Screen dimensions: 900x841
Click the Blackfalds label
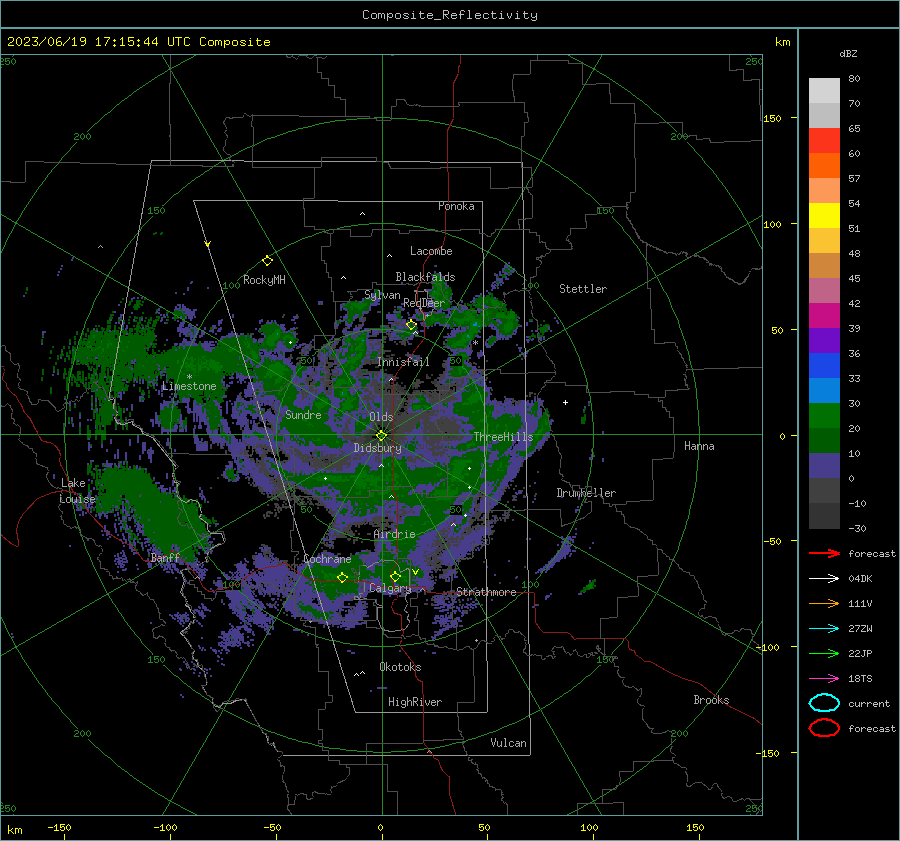(x=425, y=277)
